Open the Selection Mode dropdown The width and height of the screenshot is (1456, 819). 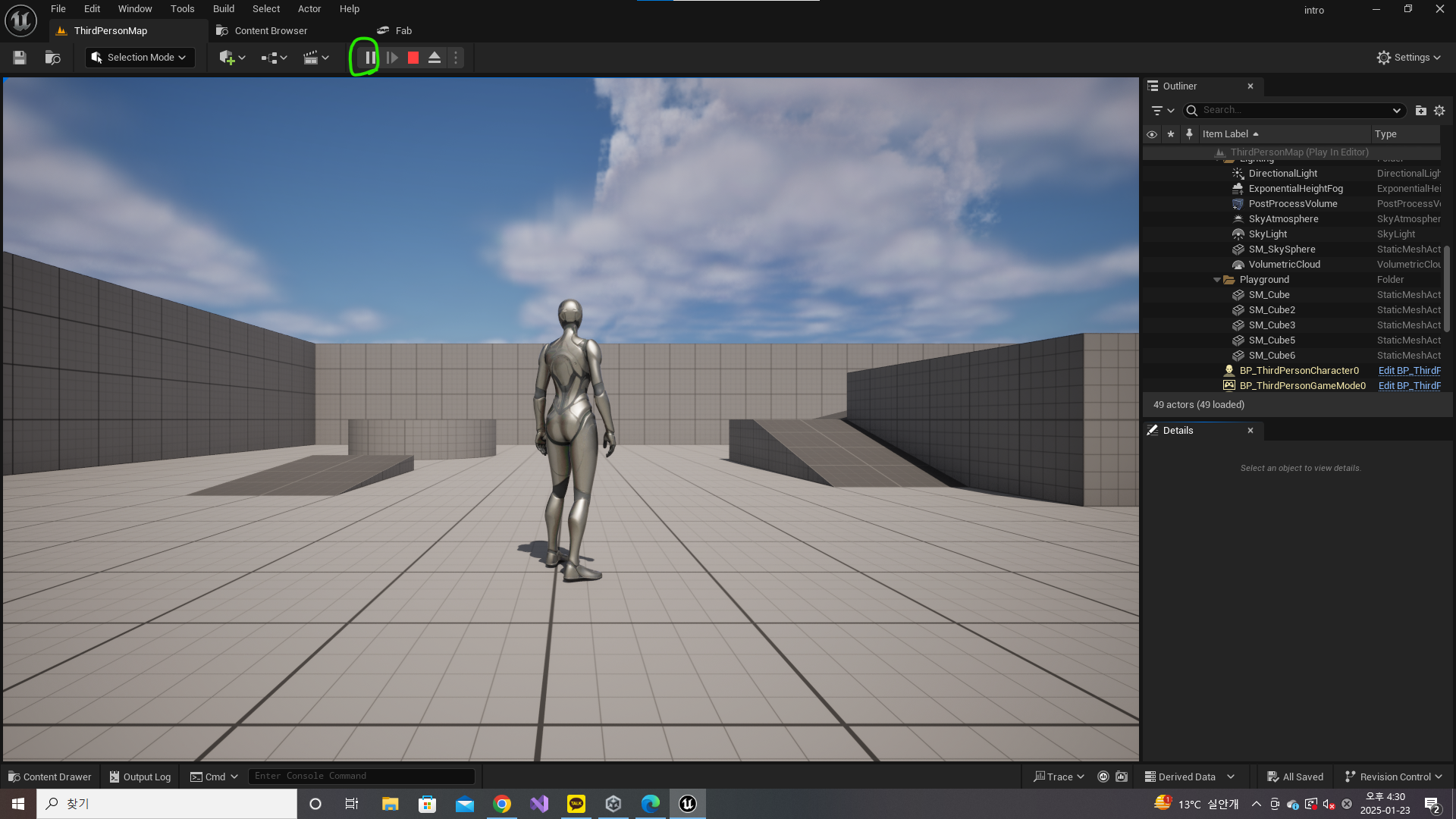(140, 58)
